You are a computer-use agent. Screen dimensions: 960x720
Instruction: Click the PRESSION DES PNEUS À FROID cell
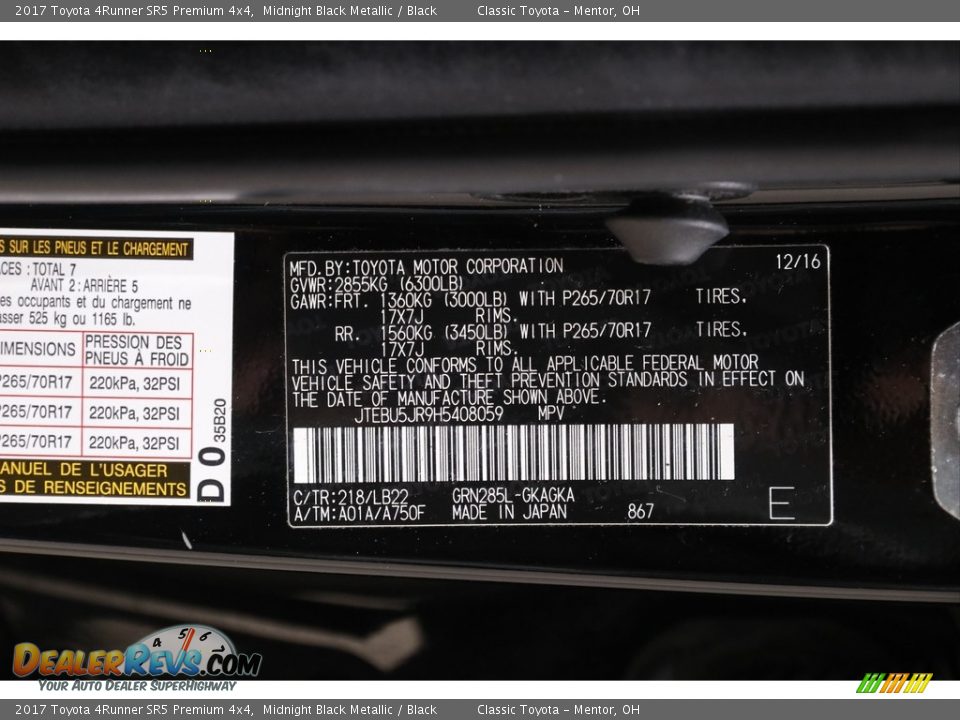pos(137,350)
